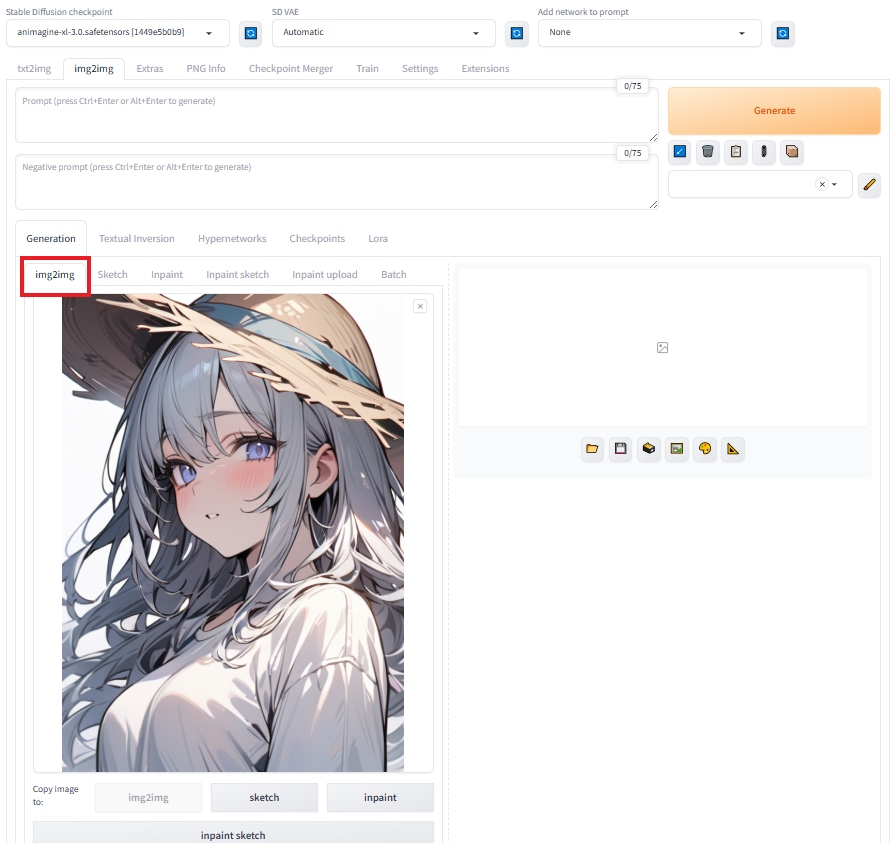Refresh the SD VAE list

point(517,33)
